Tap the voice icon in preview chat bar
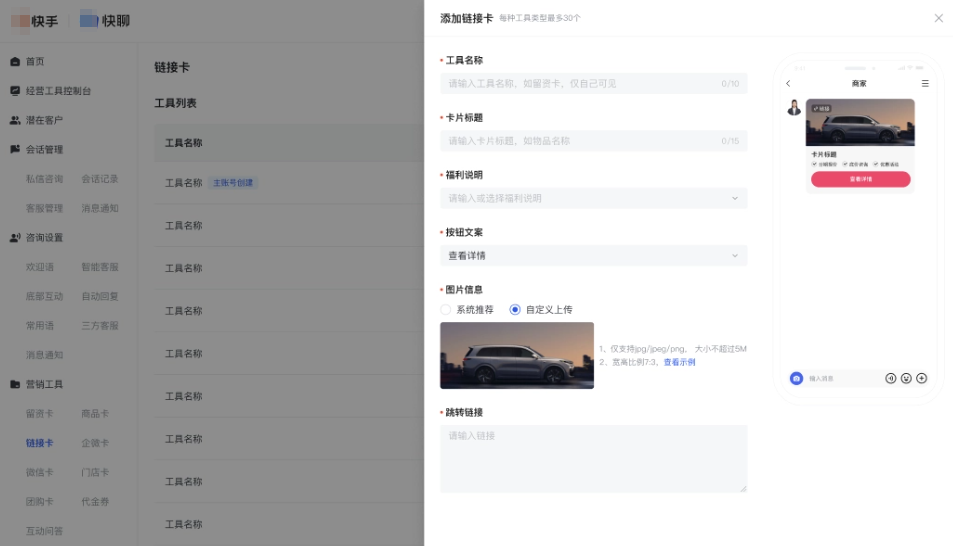The image size is (953, 546). click(890, 378)
